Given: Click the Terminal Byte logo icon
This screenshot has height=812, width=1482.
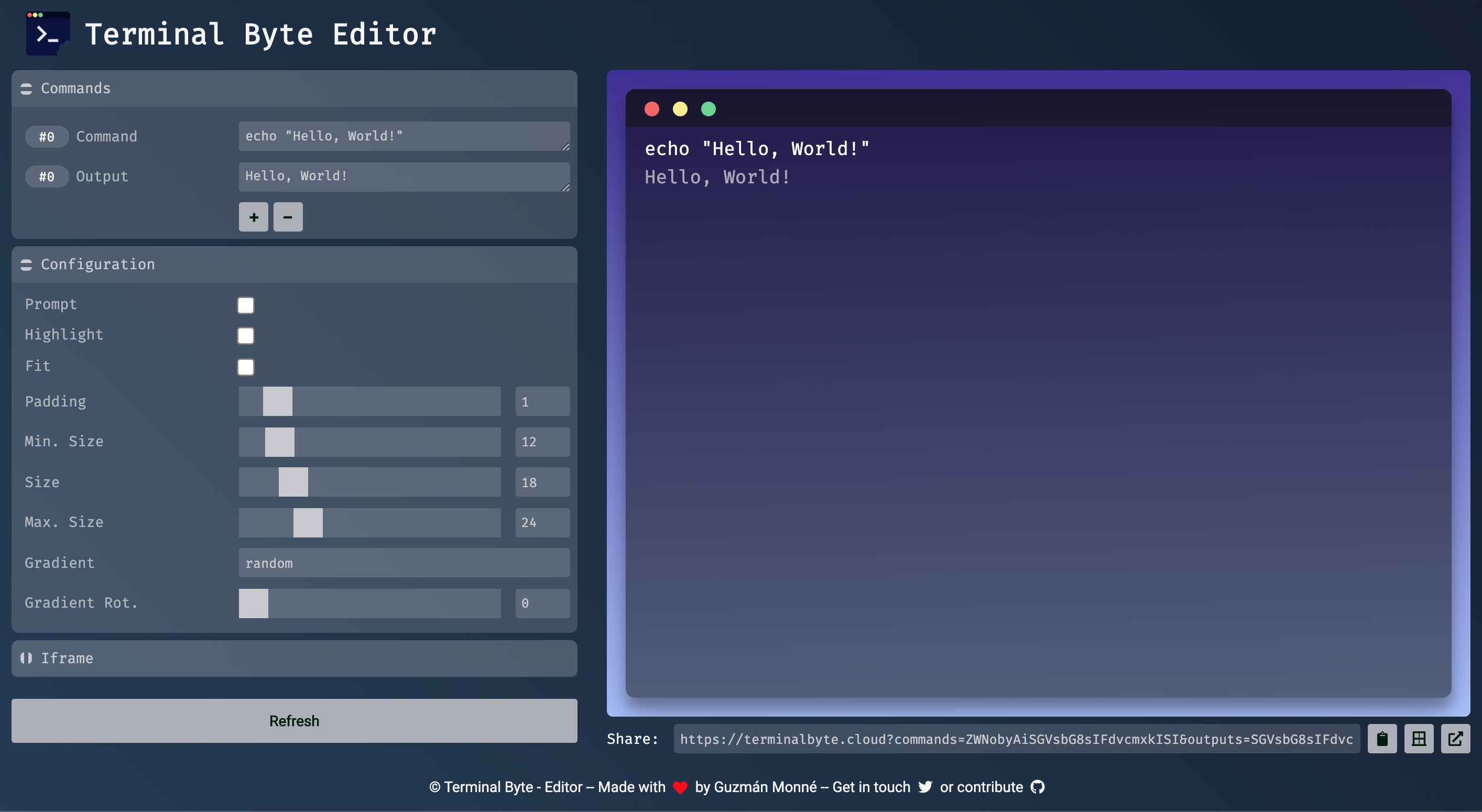Looking at the screenshot, I should click(x=48, y=34).
